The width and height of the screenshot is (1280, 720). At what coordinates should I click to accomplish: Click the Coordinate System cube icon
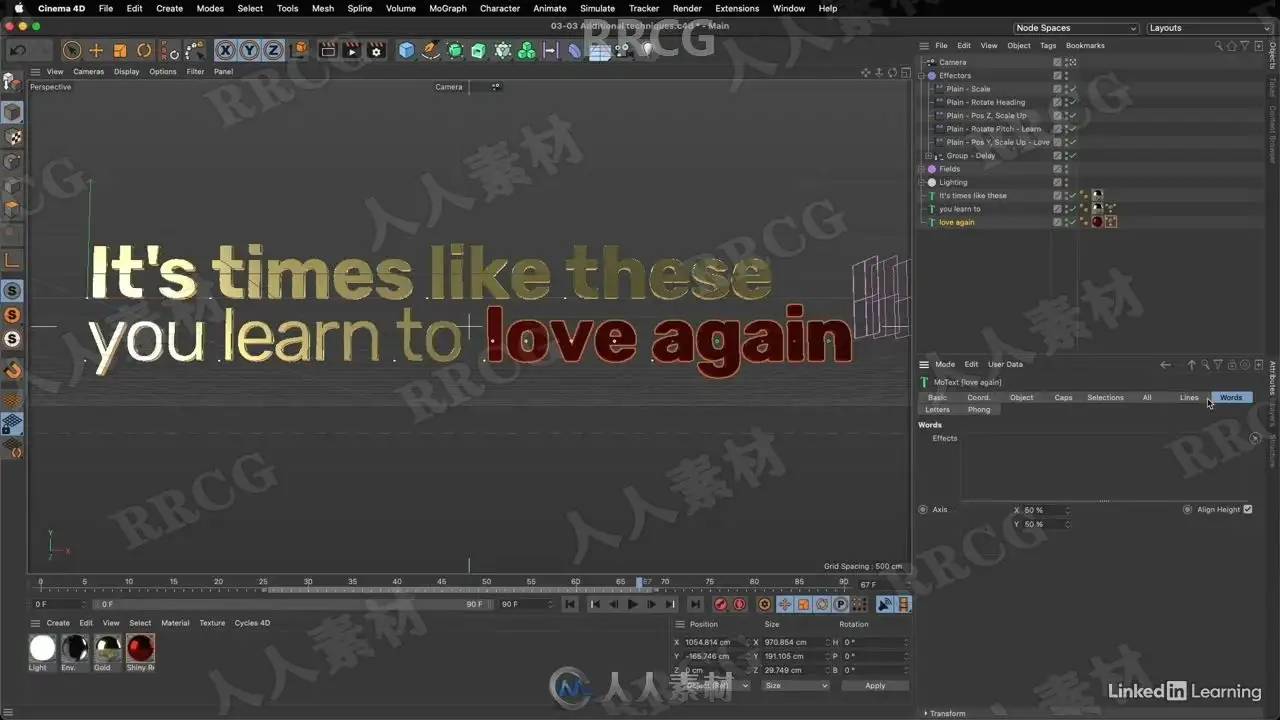click(x=298, y=50)
